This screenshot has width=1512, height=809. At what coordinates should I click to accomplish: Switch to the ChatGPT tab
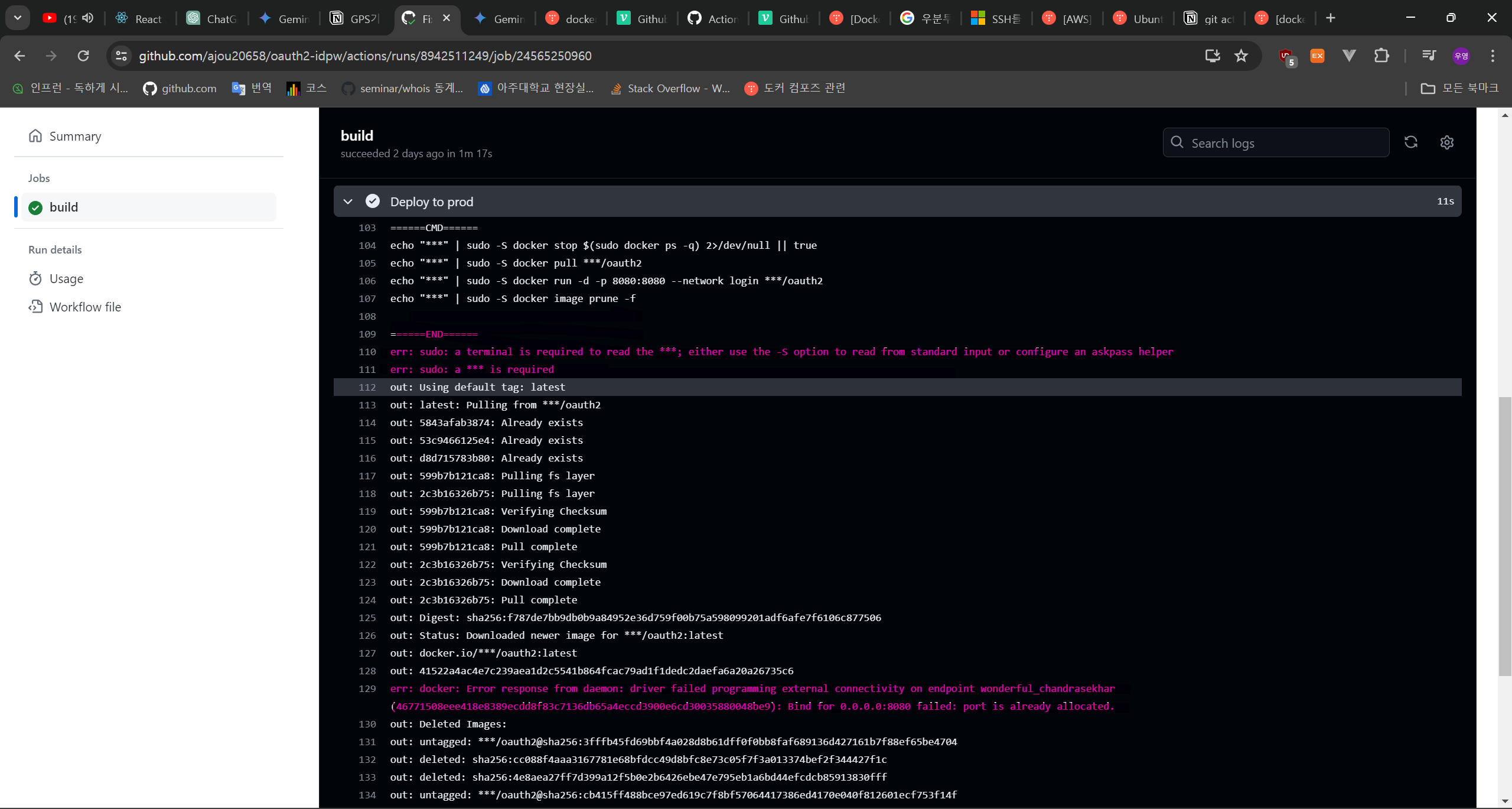click(x=211, y=18)
